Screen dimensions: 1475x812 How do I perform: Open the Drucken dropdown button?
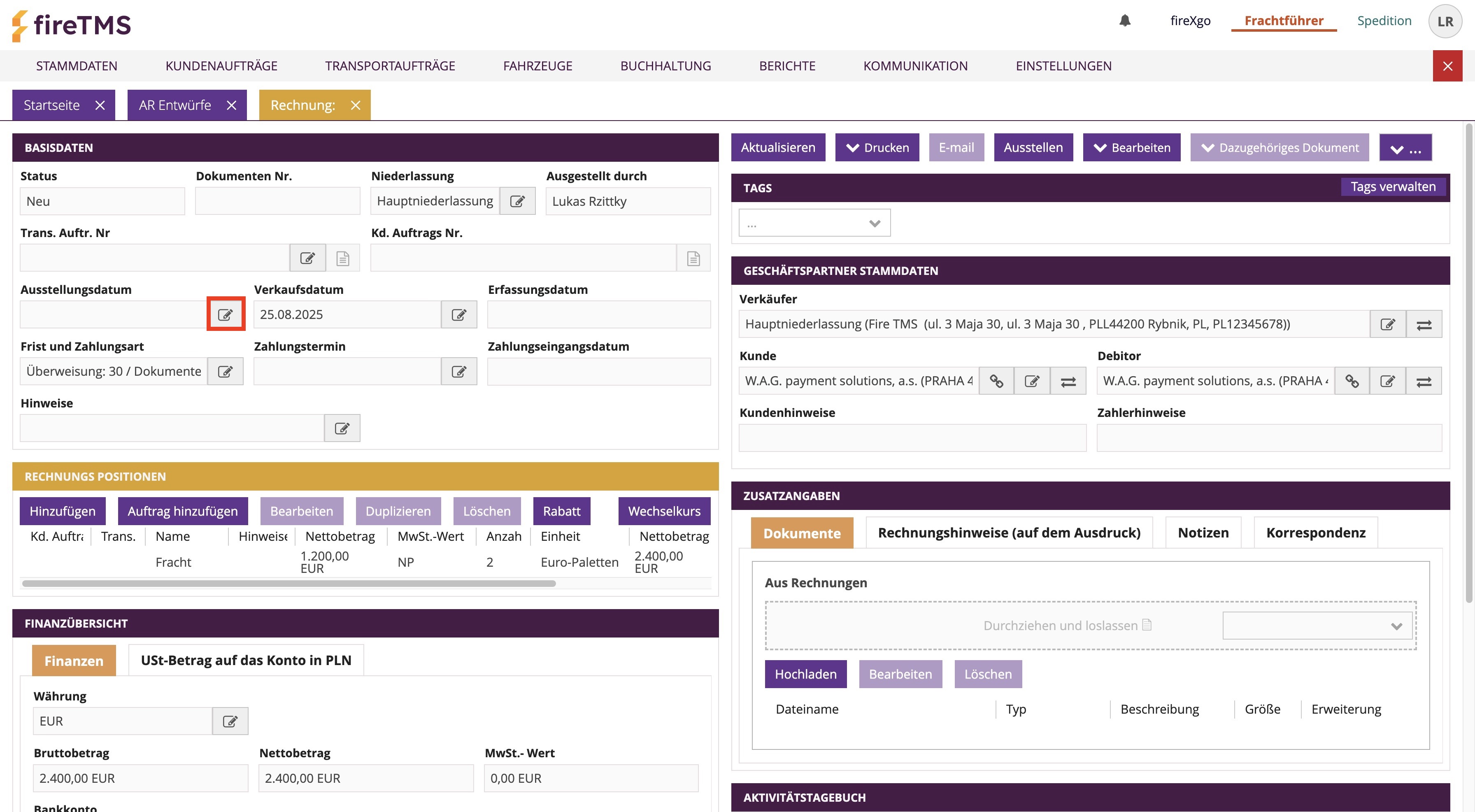coord(877,148)
